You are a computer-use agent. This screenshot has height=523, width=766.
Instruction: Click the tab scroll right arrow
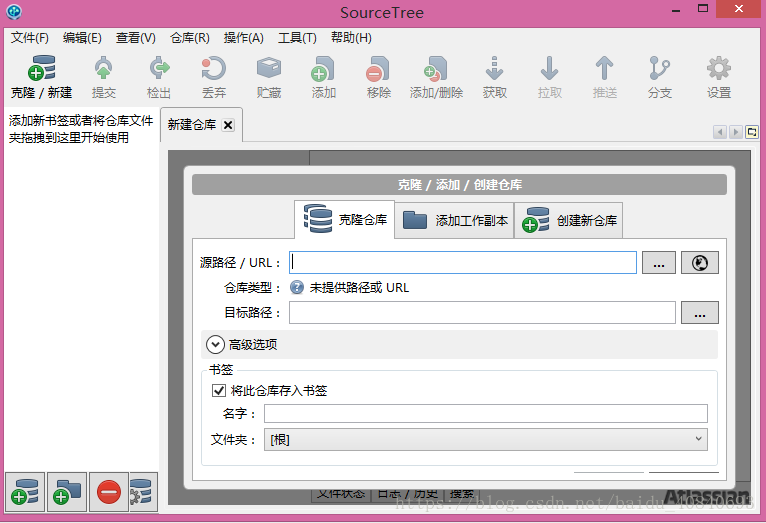click(735, 132)
